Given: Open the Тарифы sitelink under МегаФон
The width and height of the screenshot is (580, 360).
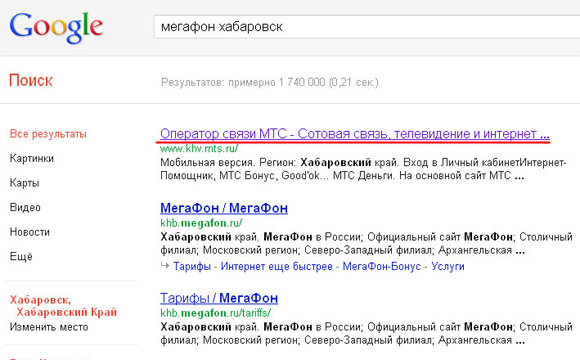Looking at the screenshot, I should pyautogui.click(x=192, y=266).
